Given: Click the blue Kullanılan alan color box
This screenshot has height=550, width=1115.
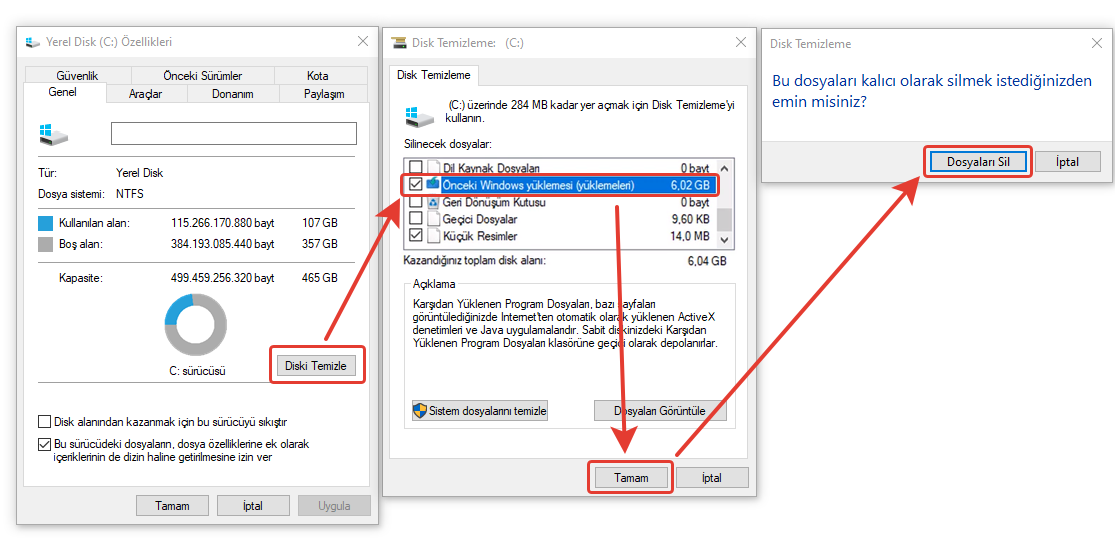Looking at the screenshot, I should click(x=45, y=222).
